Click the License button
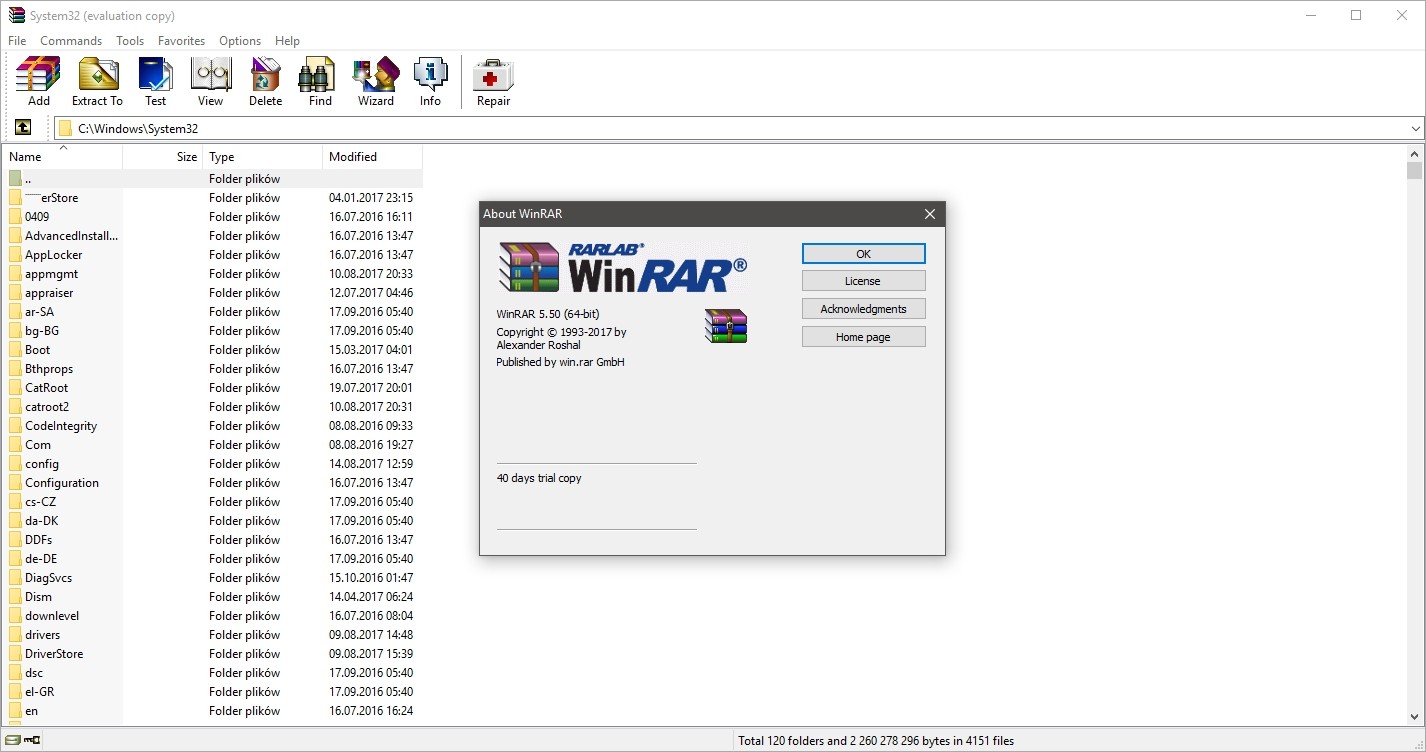This screenshot has height=752, width=1426. click(x=863, y=281)
